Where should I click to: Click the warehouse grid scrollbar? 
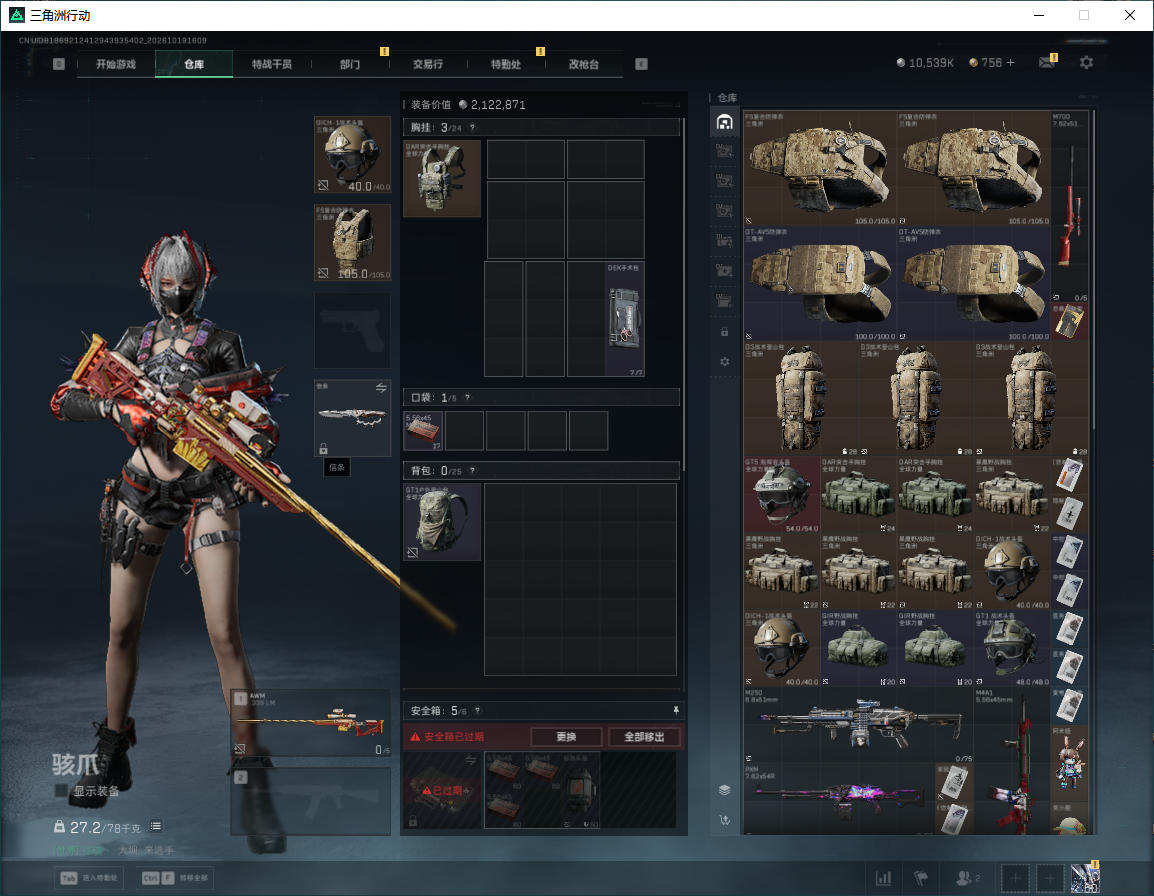(x=1094, y=269)
